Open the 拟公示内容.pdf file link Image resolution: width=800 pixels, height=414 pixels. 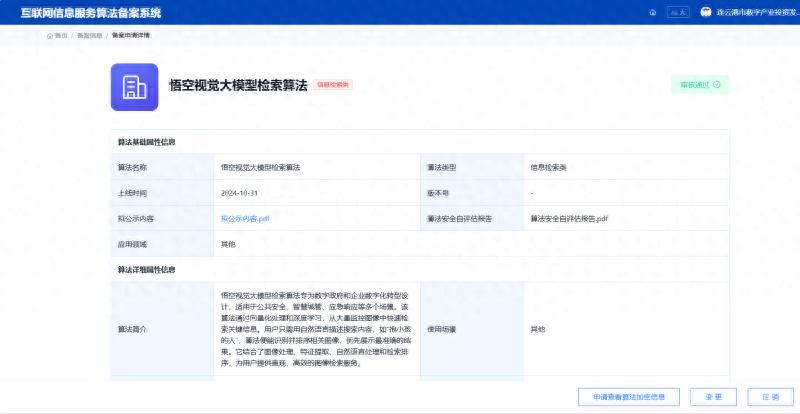245,218
